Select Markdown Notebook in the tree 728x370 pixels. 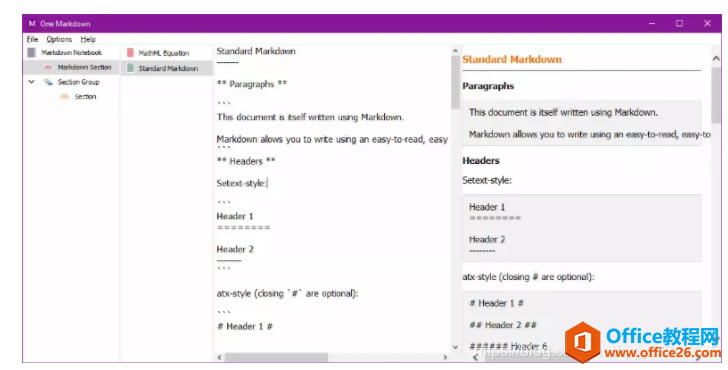tap(72, 52)
